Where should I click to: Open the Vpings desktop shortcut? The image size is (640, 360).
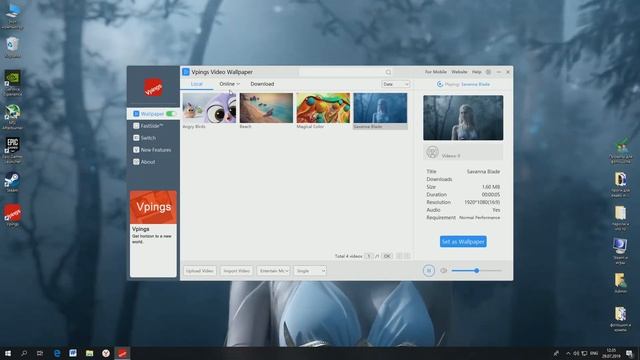tap(12, 215)
